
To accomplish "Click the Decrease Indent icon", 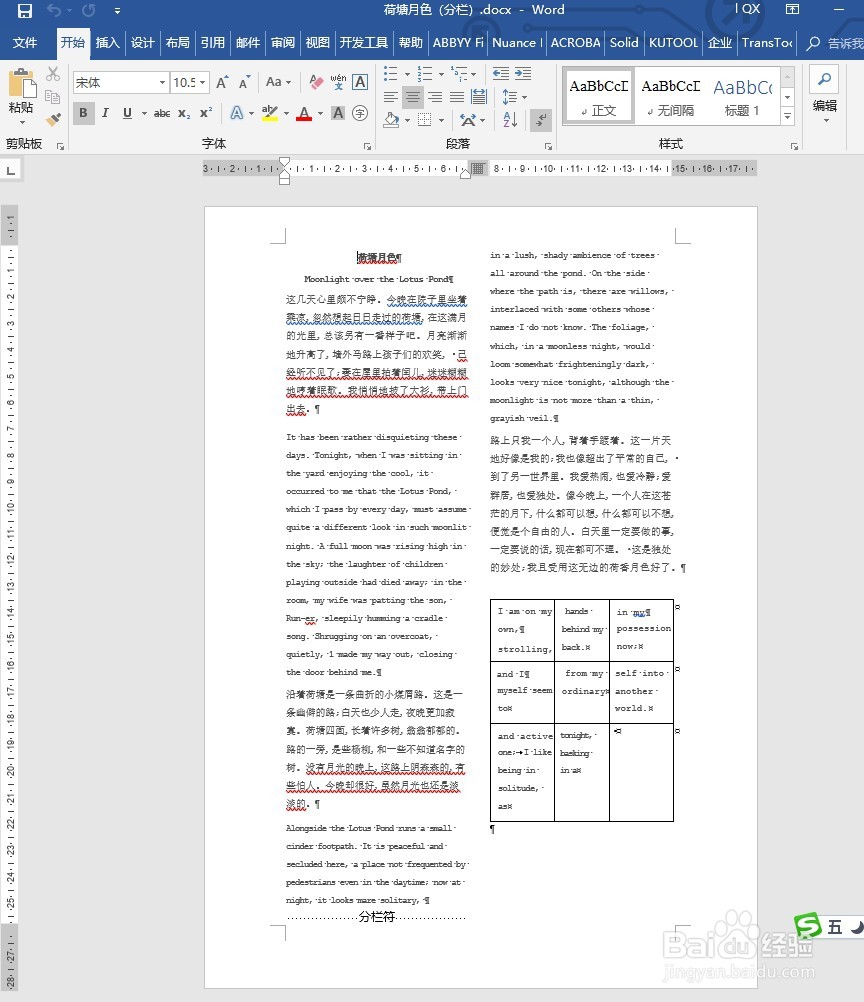I will tap(501, 73).
